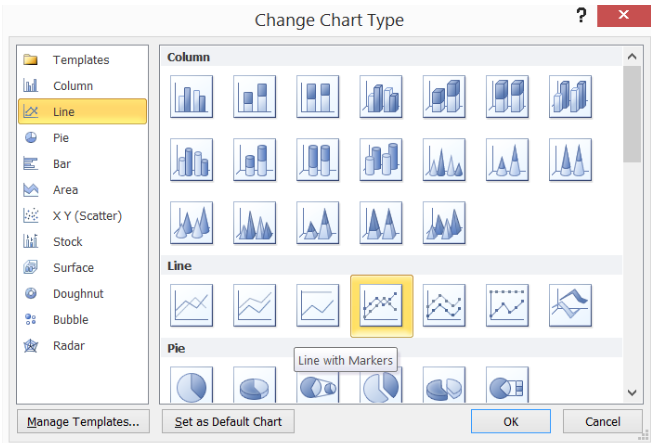This screenshot has height=443, width=651.
Task: Confirm with the OK button
Action: coord(511,421)
